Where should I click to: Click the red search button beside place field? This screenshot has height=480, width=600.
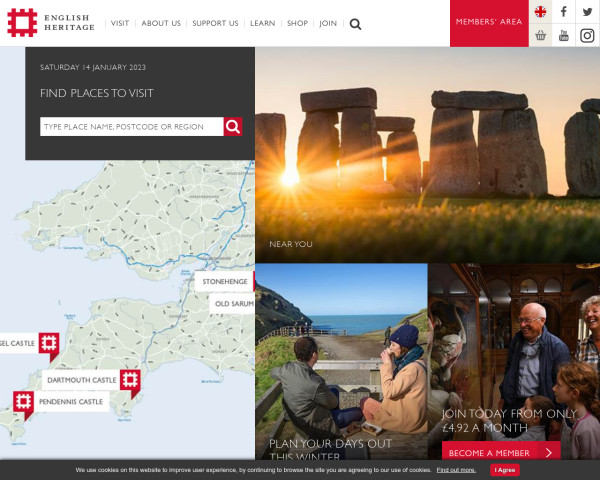[233, 127]
